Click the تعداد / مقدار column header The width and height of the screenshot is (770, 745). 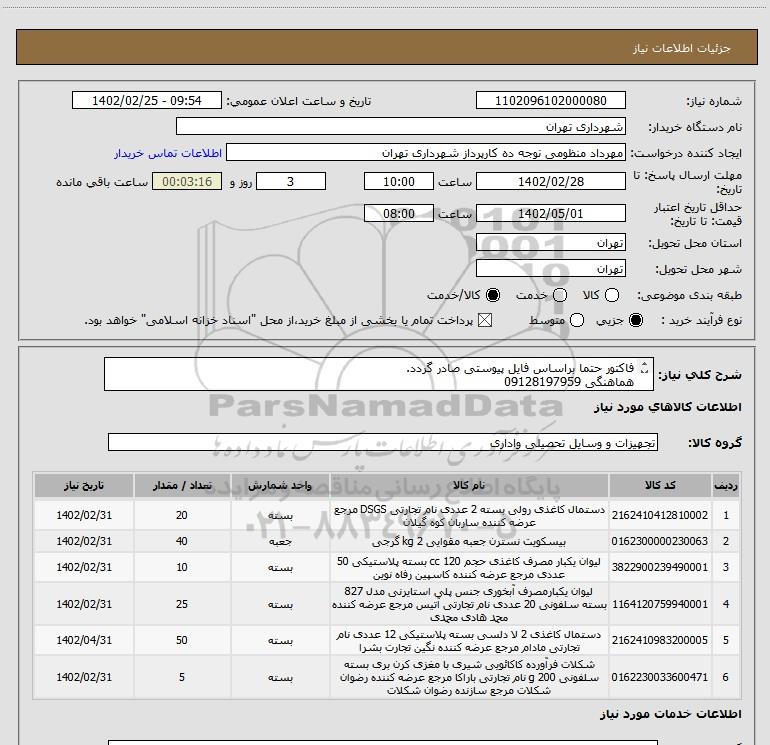coord(182,485)
